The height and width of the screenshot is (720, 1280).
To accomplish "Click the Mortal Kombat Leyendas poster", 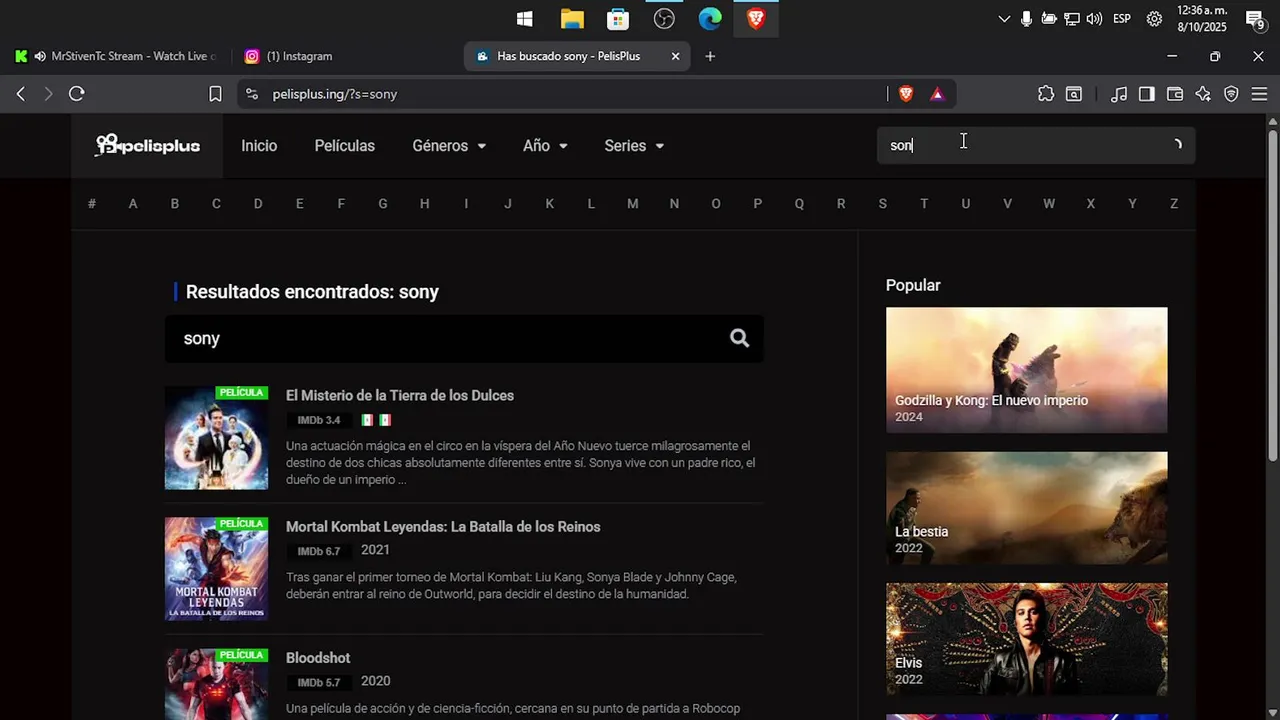I will (x=216, y=569).
